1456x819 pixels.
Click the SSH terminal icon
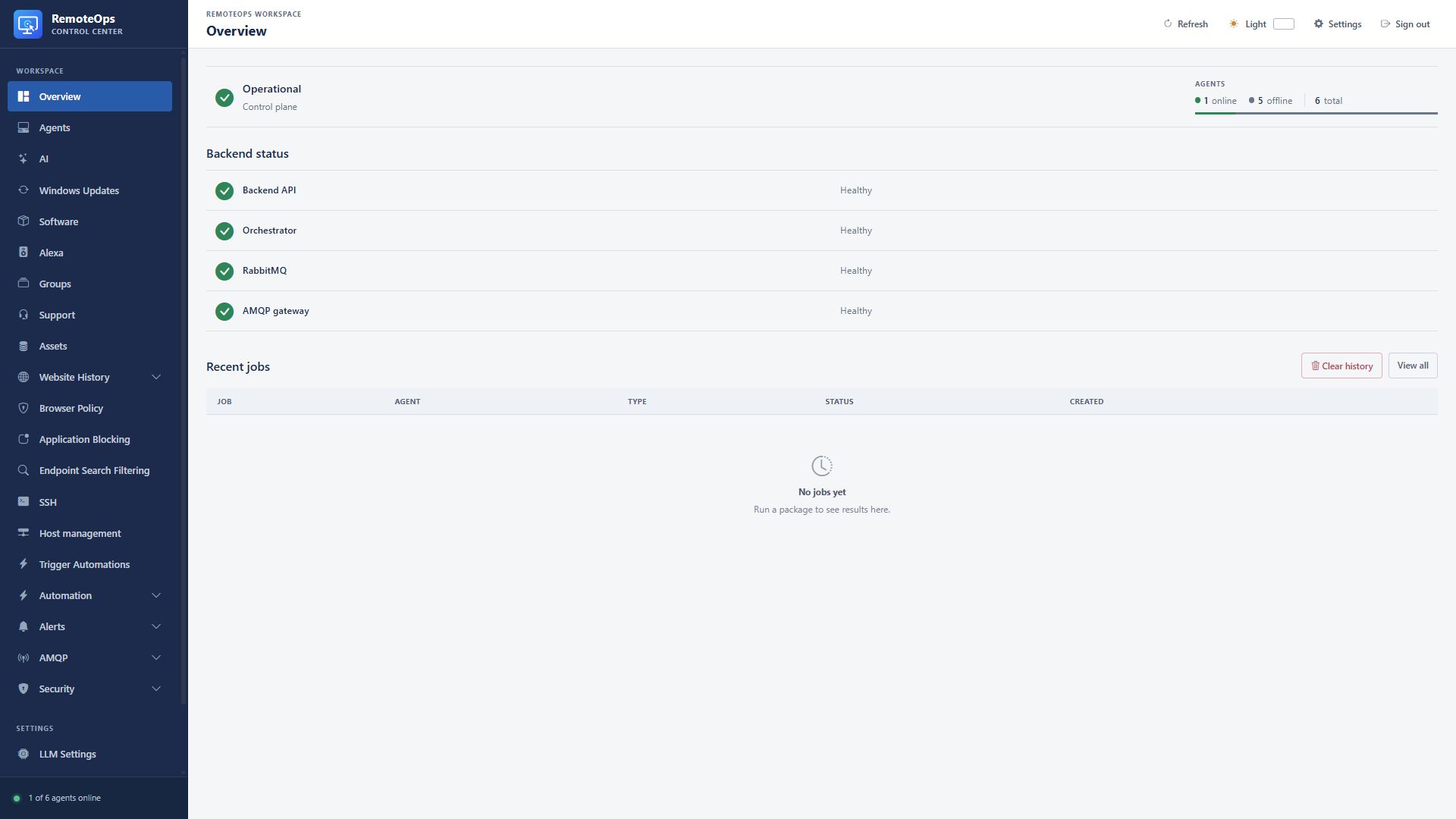pos(24,502)
